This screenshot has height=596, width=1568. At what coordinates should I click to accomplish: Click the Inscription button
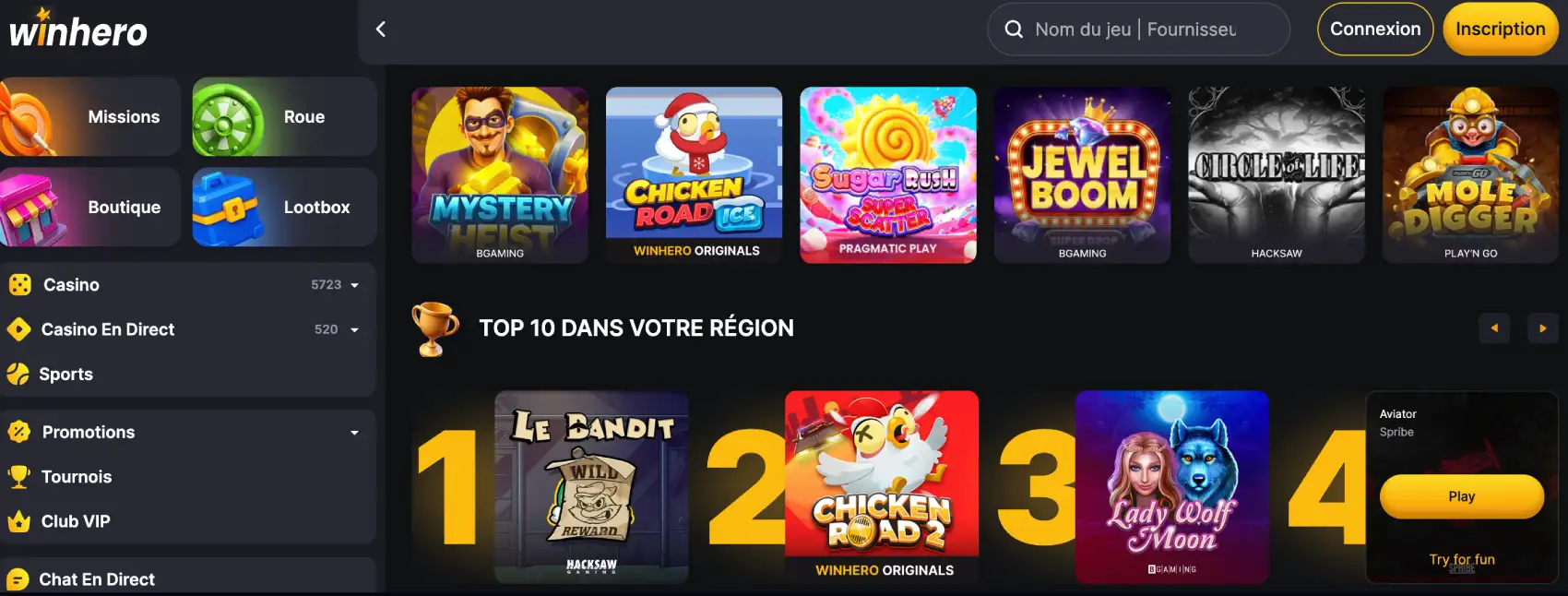tap(1501, 30)
